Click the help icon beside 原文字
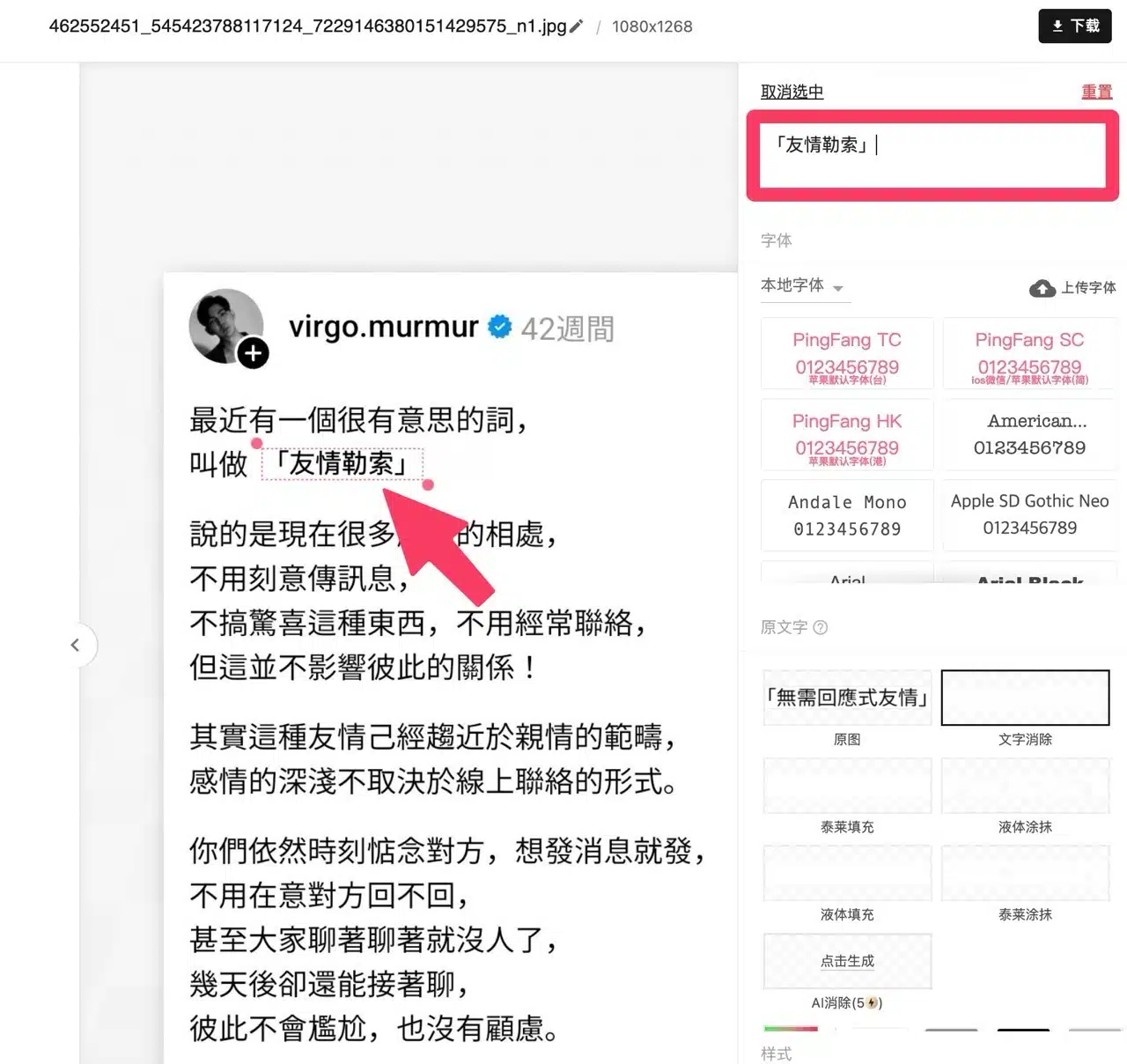Image resolution: width=1127 pixels, height=1064 pixels. pyautogui.click(x=821, y=627)
